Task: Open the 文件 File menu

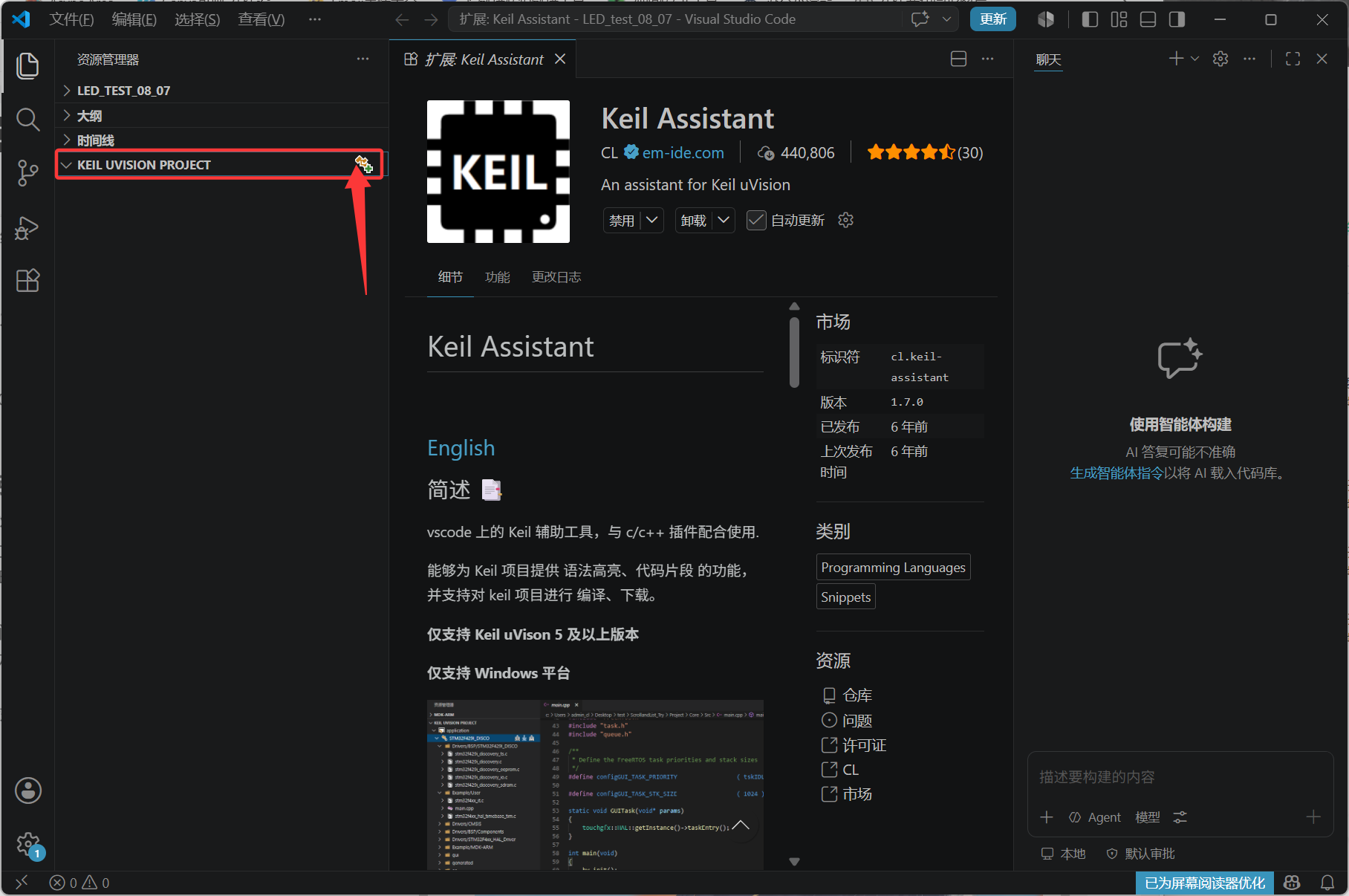Action: (x=71, y=19)
